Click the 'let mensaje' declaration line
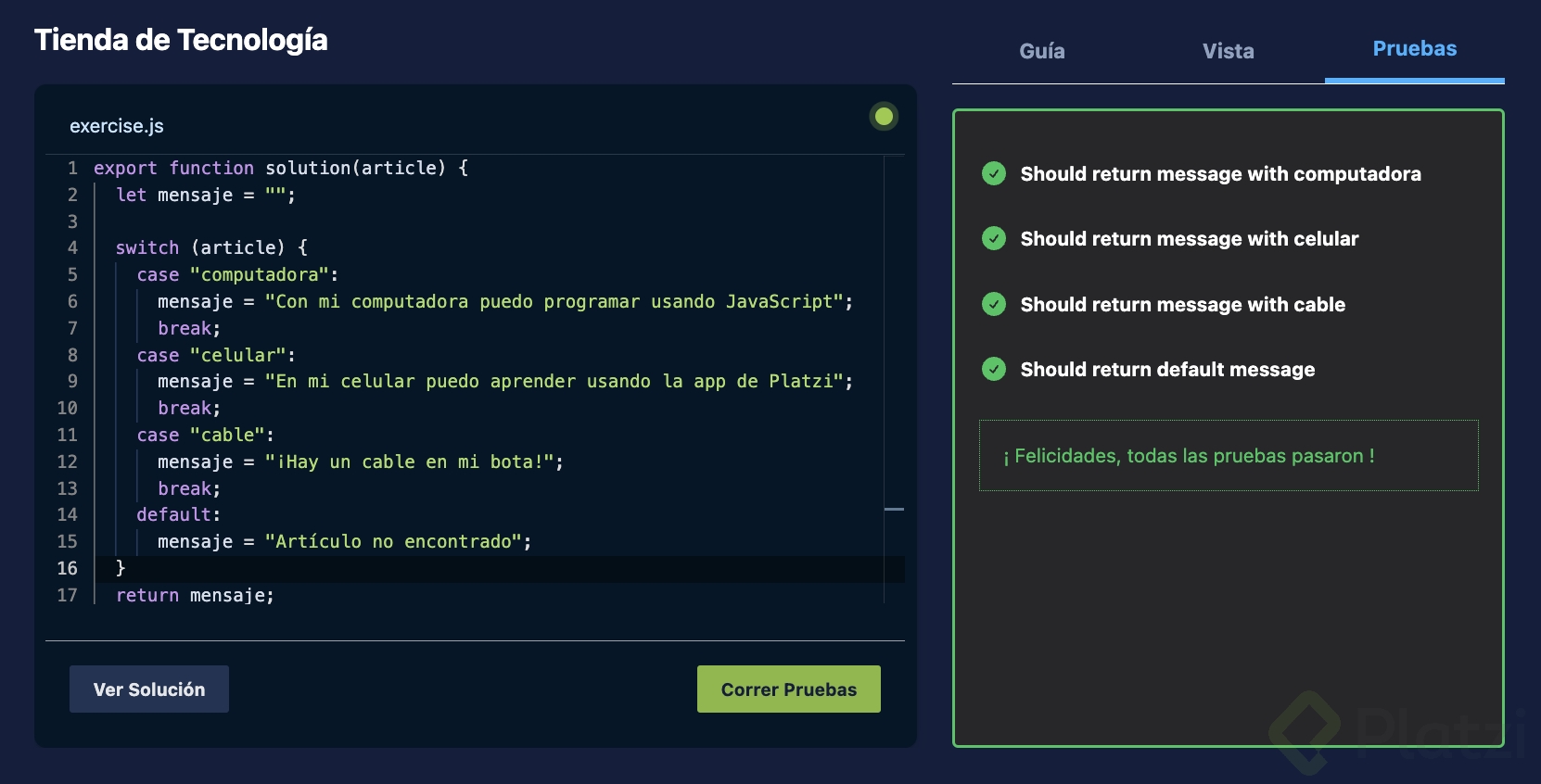 pyautogui.click(x=206, y=195)
